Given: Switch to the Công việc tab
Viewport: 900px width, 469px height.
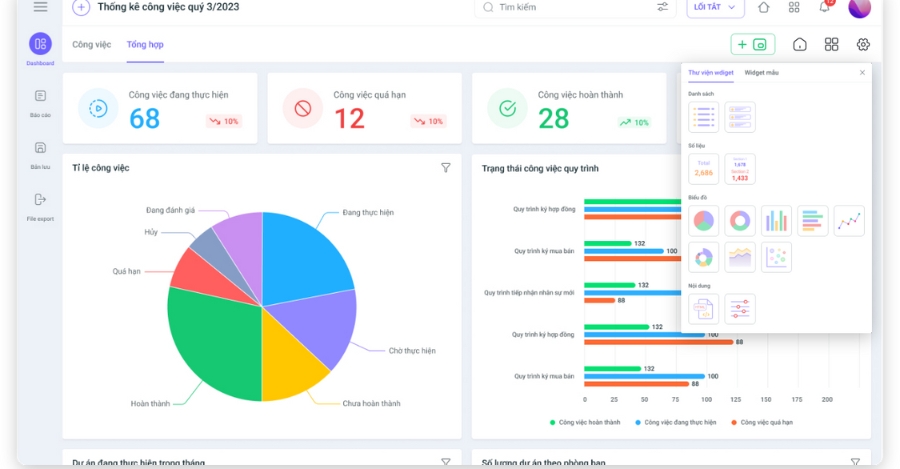Looking at the screenshot, I should [91, 45].
